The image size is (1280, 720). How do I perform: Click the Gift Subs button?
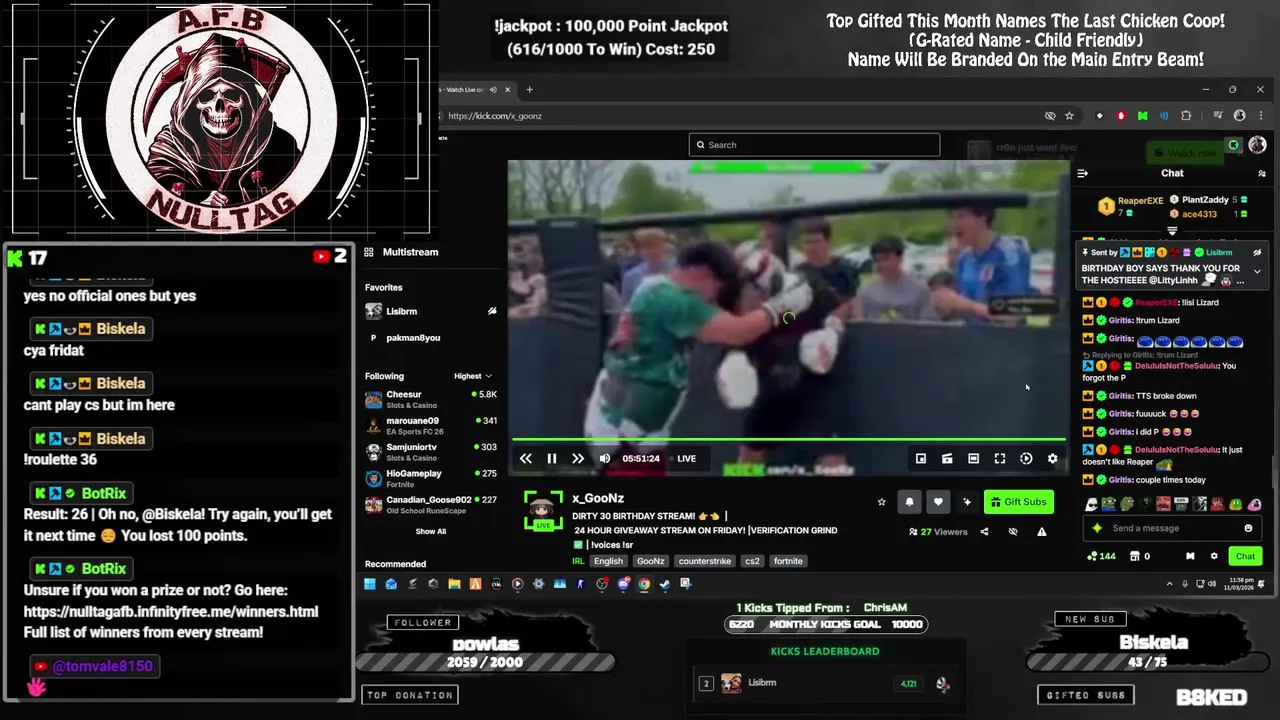1018,502
